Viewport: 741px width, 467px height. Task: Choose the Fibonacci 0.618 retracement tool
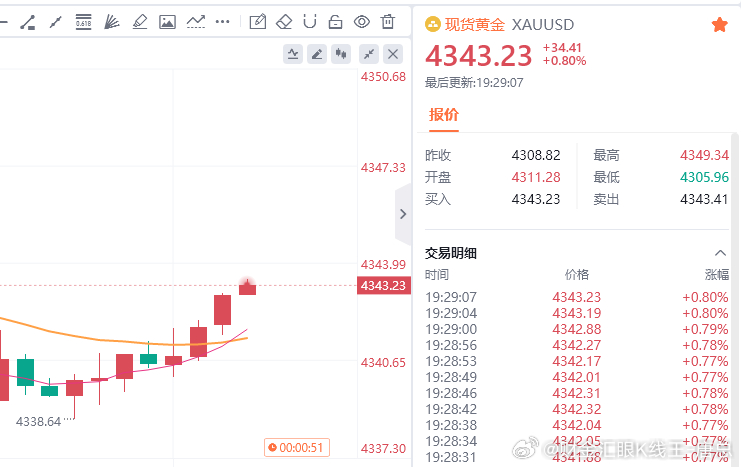click(x=84, y=22)
